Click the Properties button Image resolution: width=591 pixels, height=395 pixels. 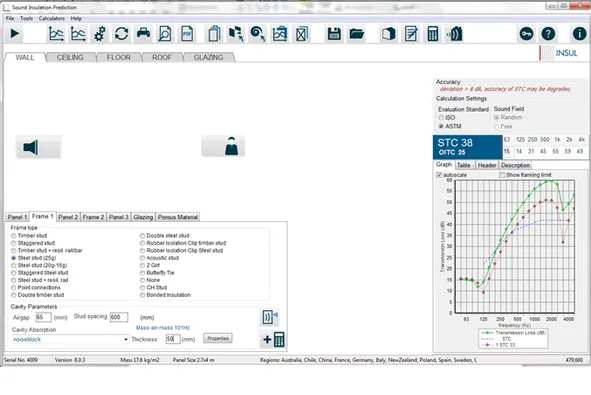pyautogui.click(x=218, y=338)
